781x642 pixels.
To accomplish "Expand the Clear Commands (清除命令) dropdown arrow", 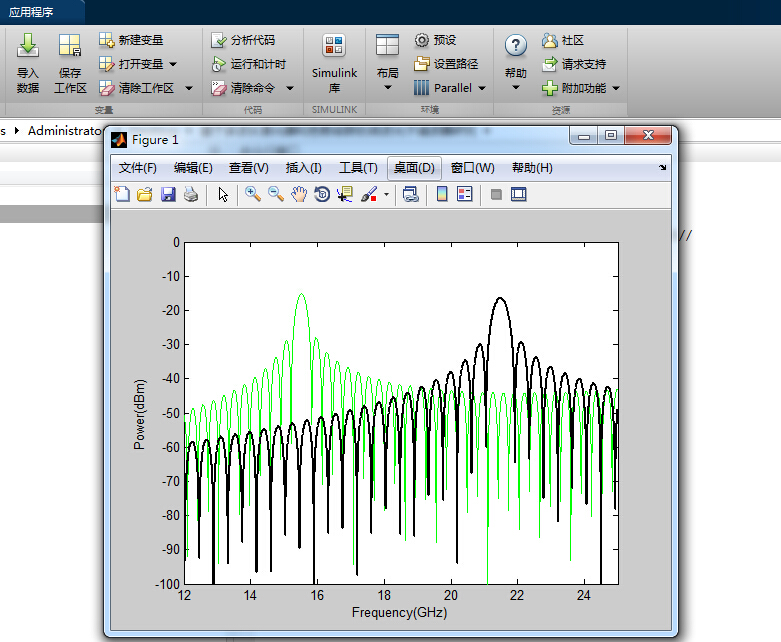I will coord(290,88).
